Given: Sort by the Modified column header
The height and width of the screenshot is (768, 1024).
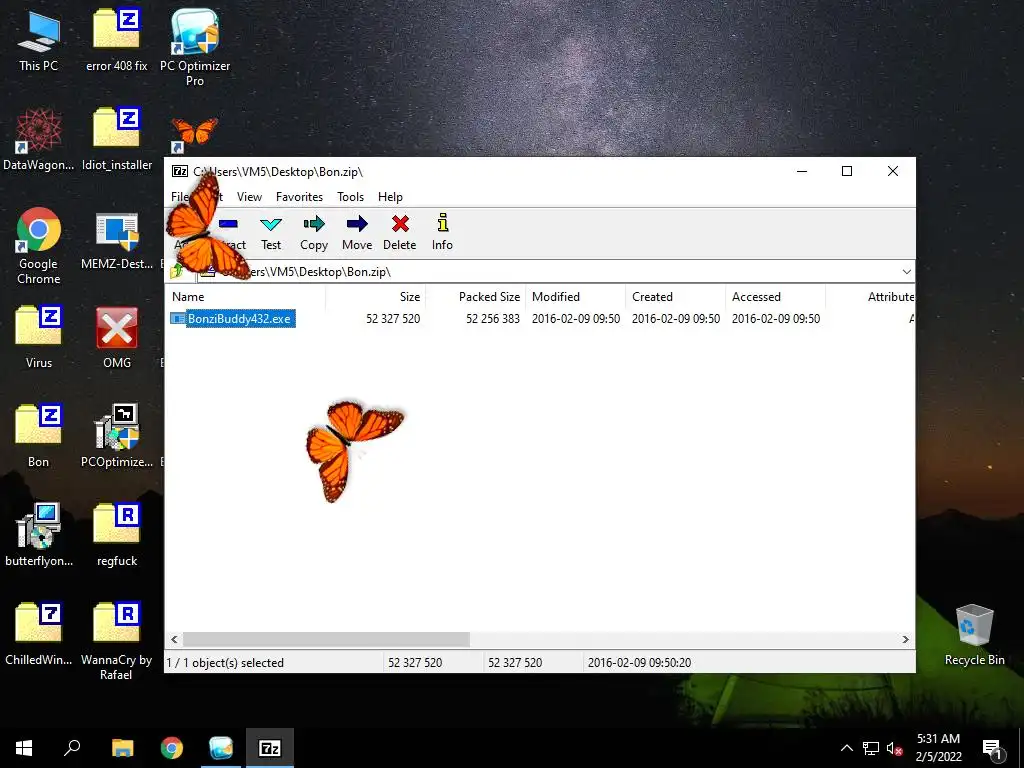Looking at the screenshot, I should coord(575,296).
